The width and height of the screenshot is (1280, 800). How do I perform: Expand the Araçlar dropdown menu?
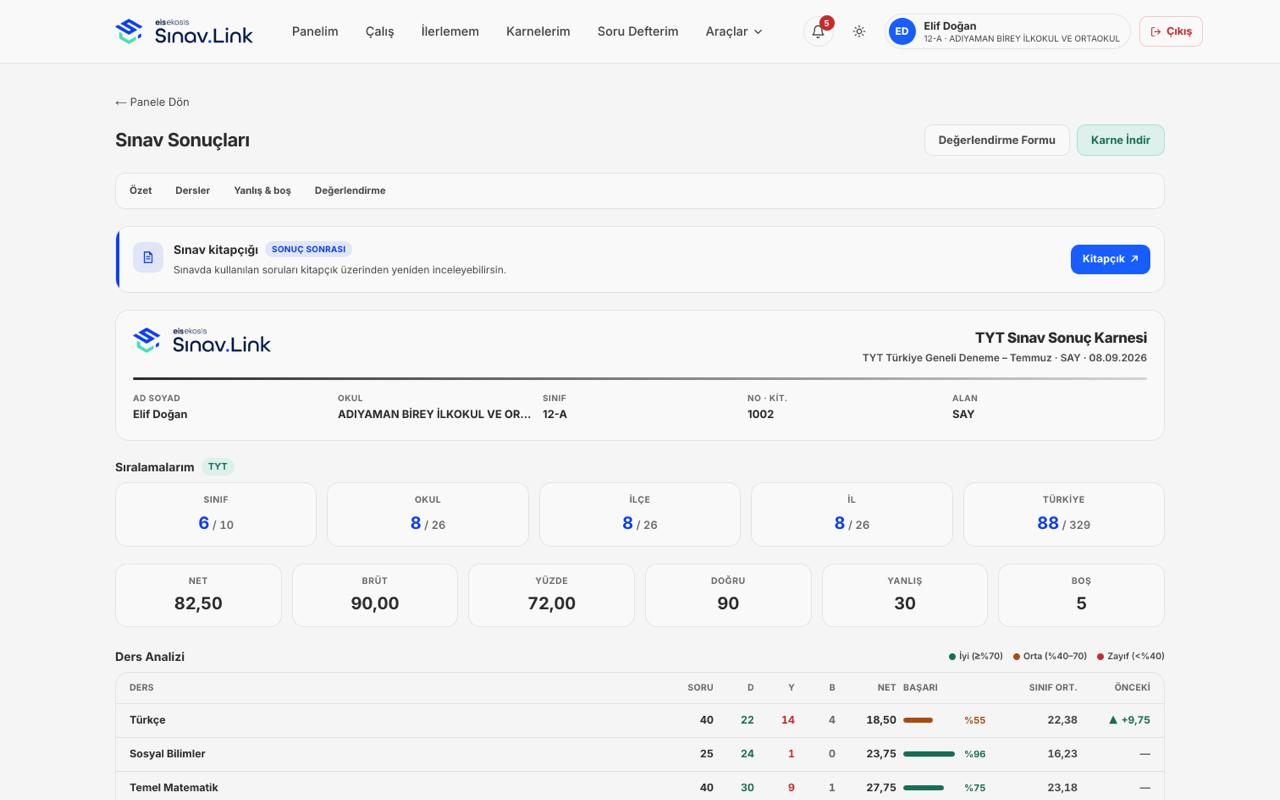[x=735, y=31]
